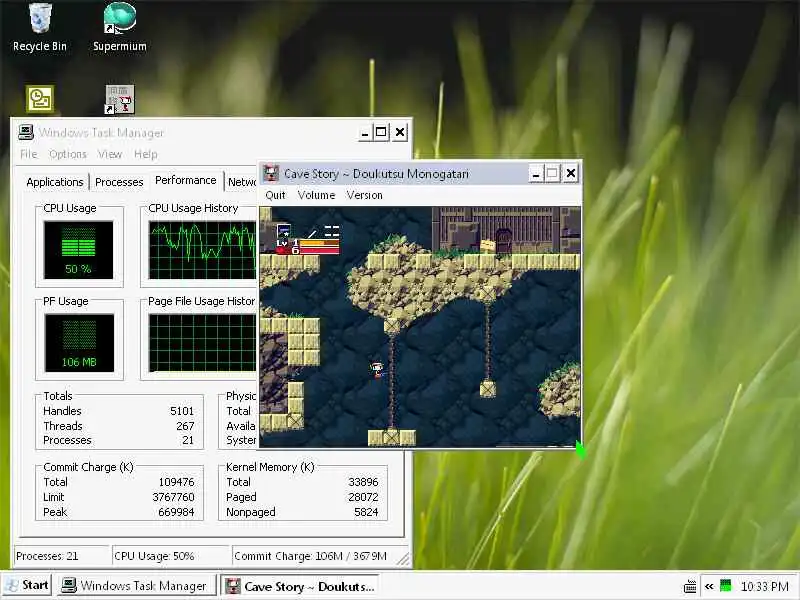Open the Options menu in Task Manager
Image resolution: width=800 pixels, height=600 pixels.
(68, 154)
